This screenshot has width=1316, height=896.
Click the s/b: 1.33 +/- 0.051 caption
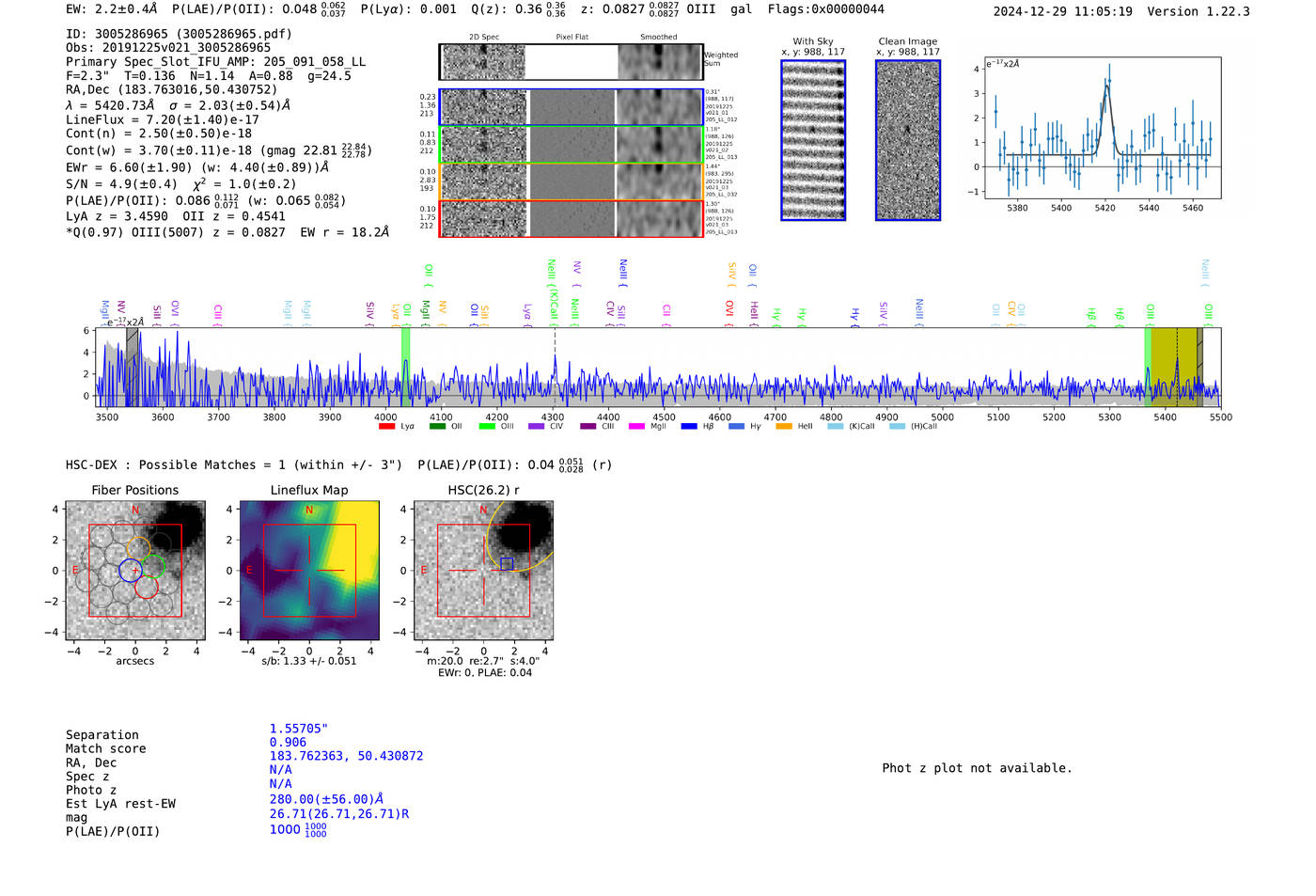coord(309,661)
